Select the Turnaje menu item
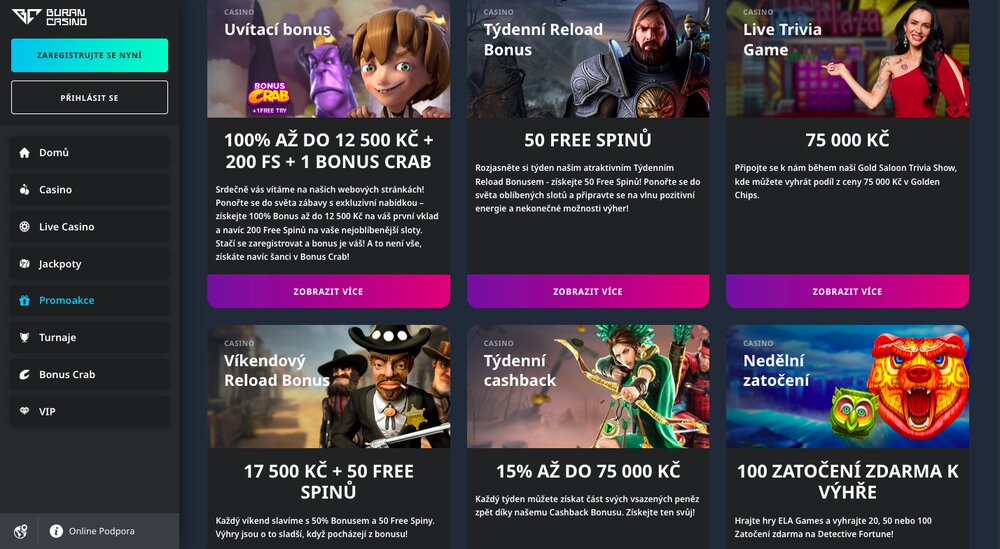 (89, 337)
